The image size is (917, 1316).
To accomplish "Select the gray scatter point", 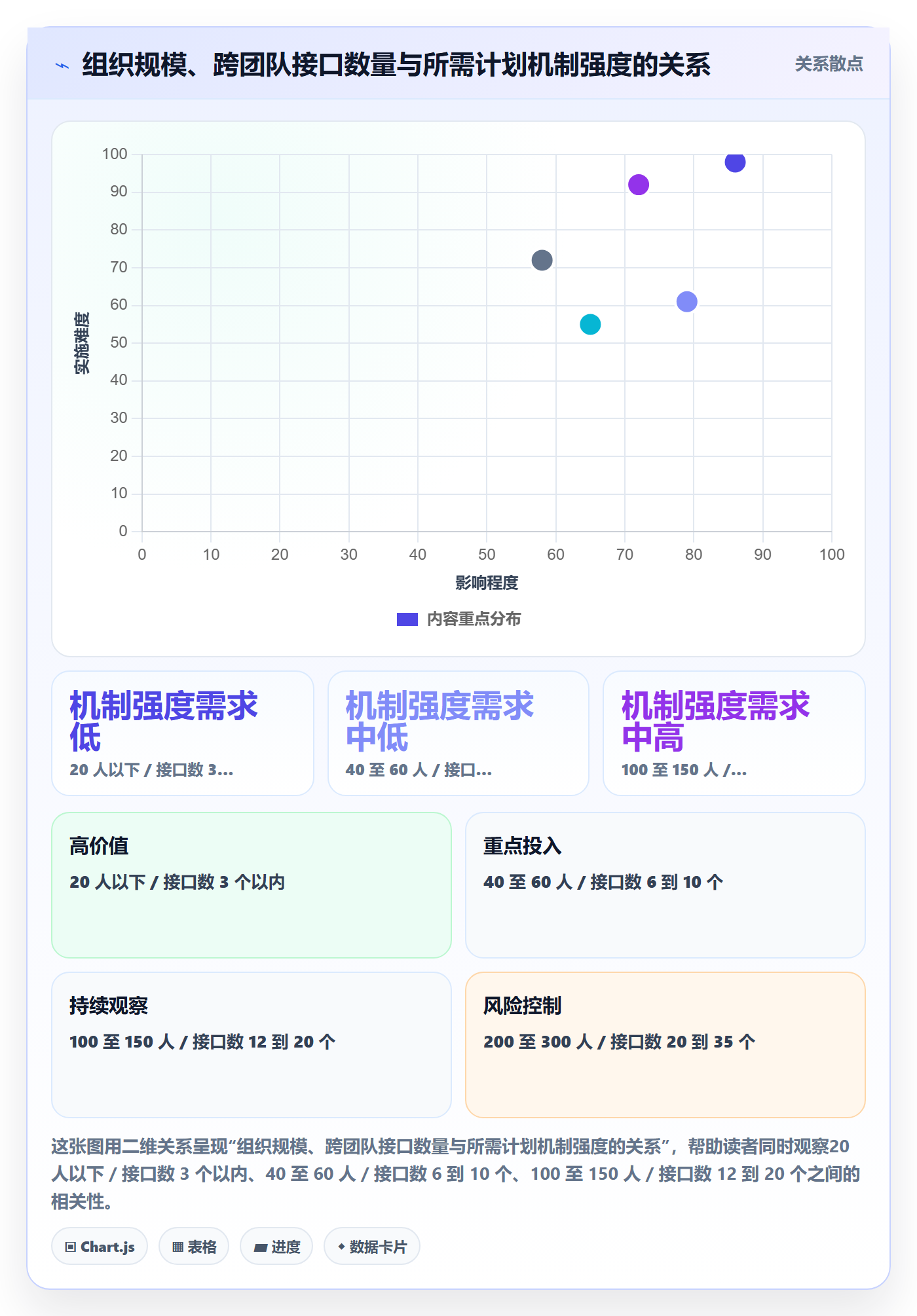I will point(542,260).
